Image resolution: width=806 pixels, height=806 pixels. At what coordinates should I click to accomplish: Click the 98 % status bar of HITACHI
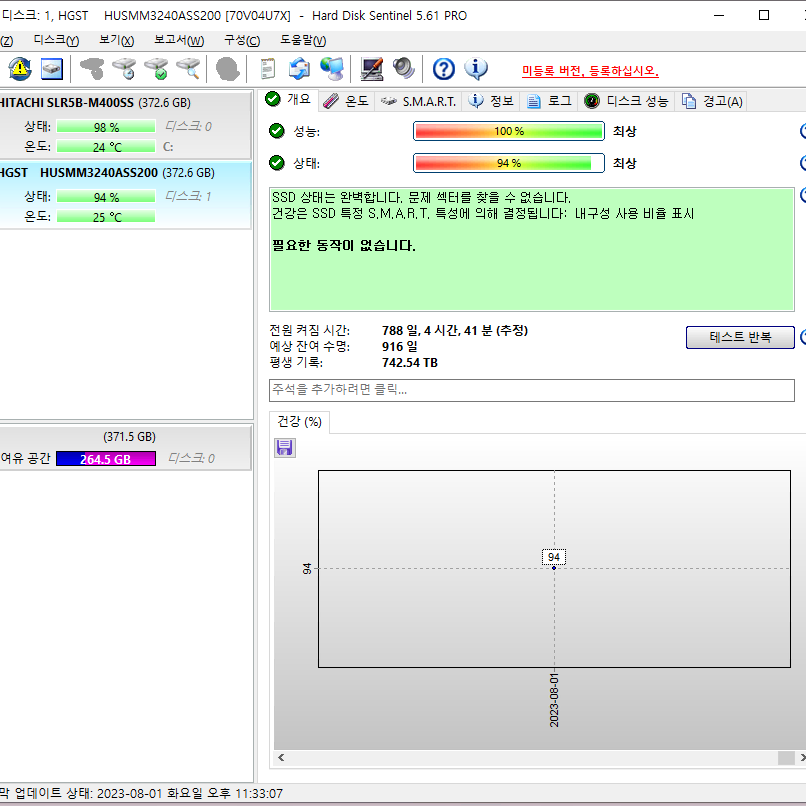[x=106, y=126]
